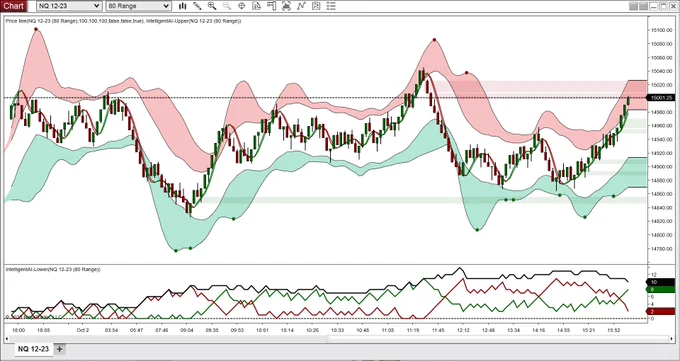This screenshot has width=680, height=361.
Task: Click the greyed zoom out magnifier
Action: pyautogui.click(x=227, y=6)
